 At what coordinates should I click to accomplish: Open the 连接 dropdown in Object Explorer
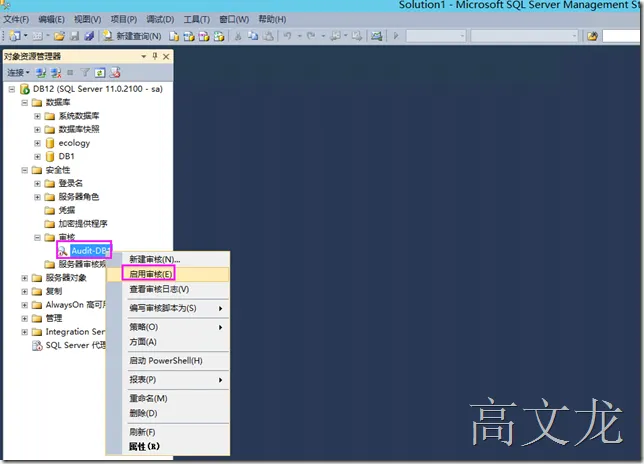point(18,73)
